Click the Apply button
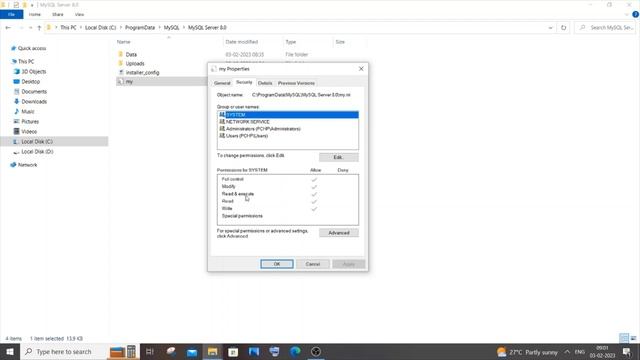The width and height of the screenshot is (640, 360). [349, 264]
